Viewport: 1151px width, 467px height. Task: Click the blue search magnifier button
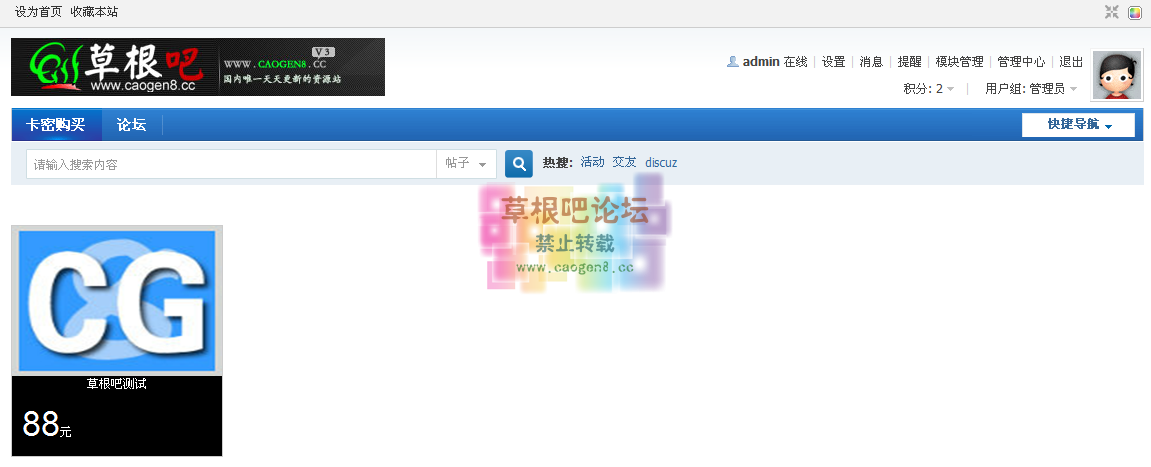click(x=519, y=164)
